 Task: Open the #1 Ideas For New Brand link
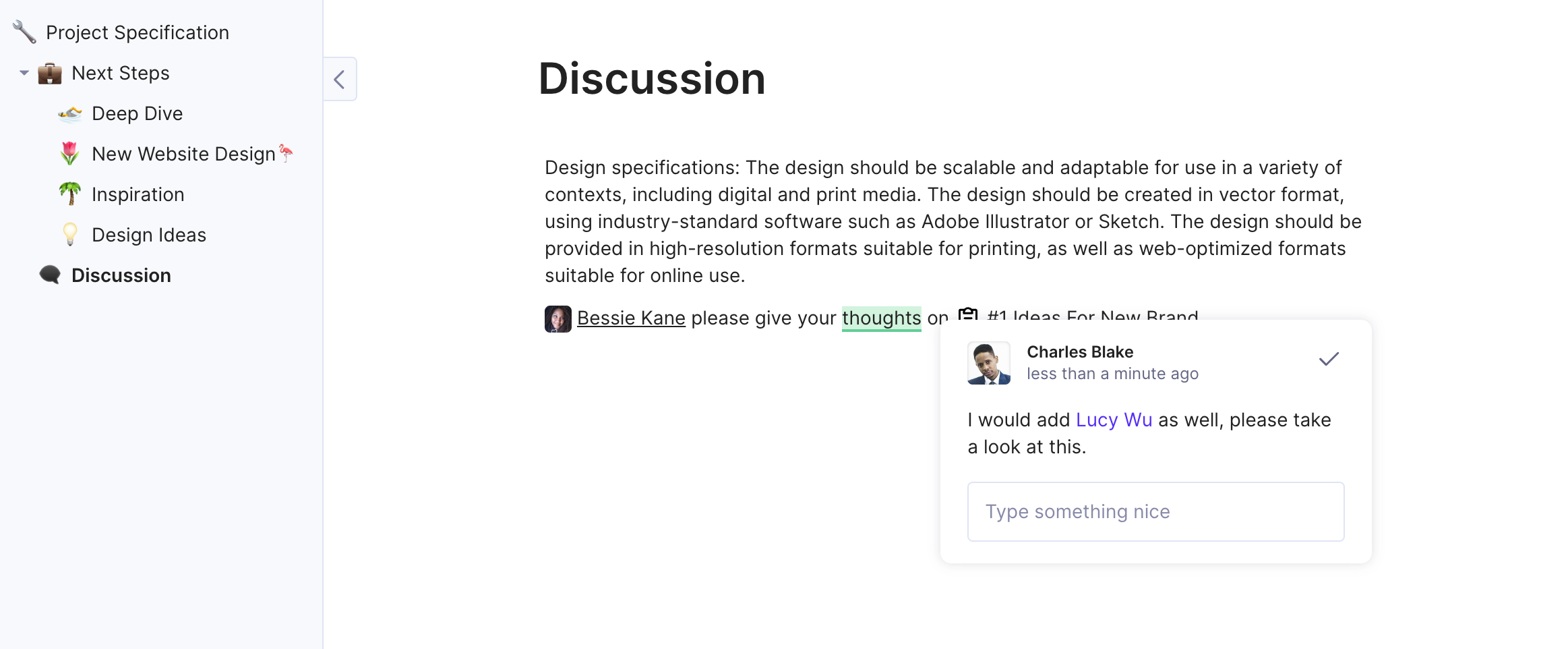(1093, 314)
